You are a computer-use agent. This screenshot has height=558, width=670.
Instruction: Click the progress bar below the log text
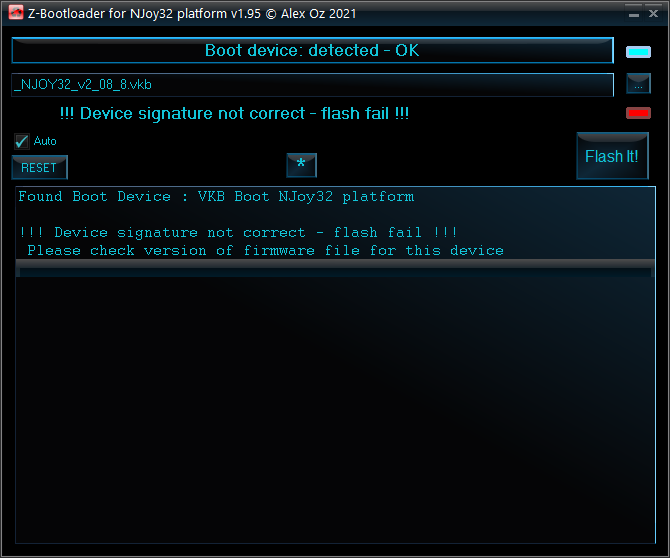335,273
